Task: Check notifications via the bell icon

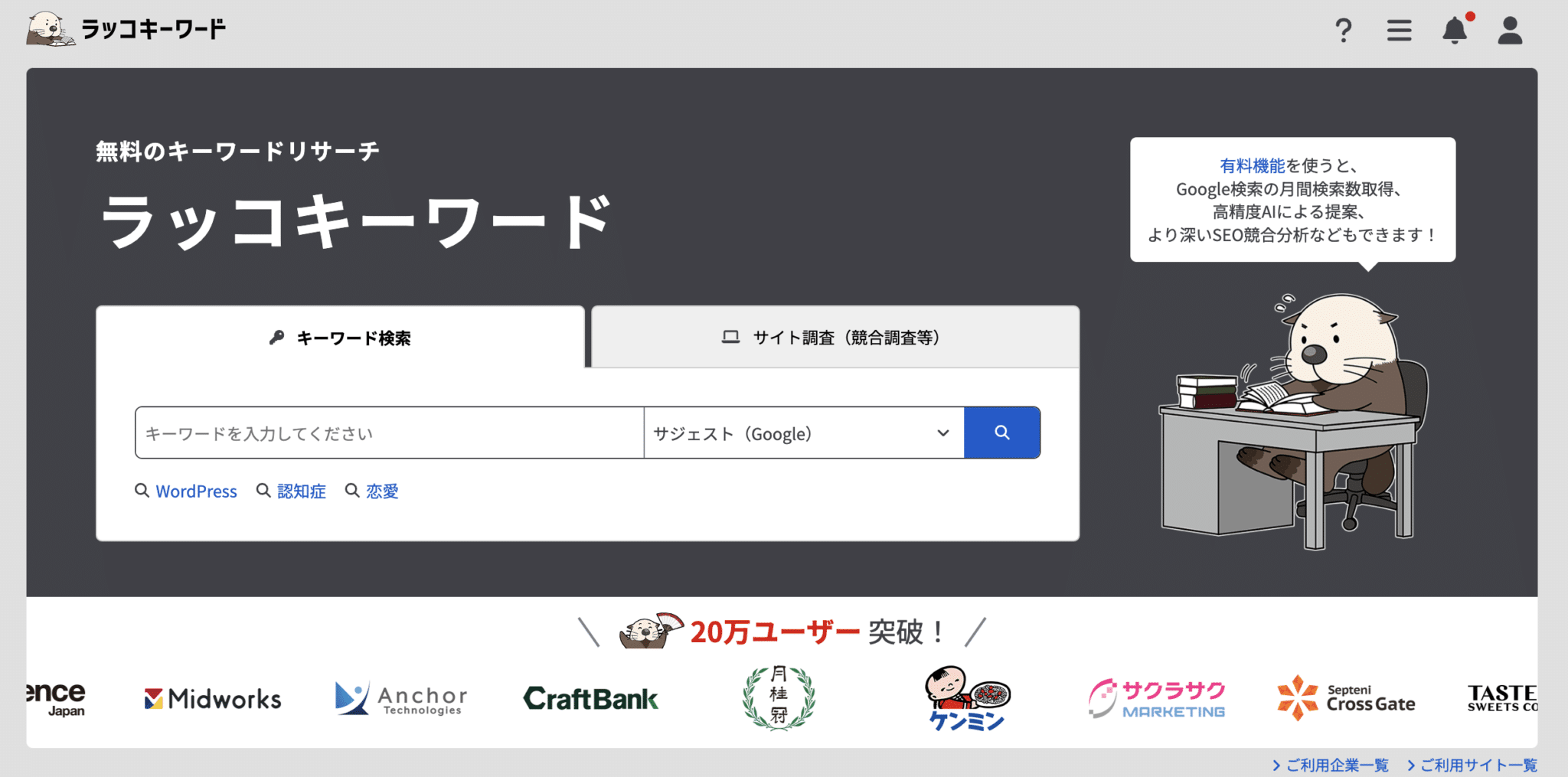Action: (x=1454, y=30)
